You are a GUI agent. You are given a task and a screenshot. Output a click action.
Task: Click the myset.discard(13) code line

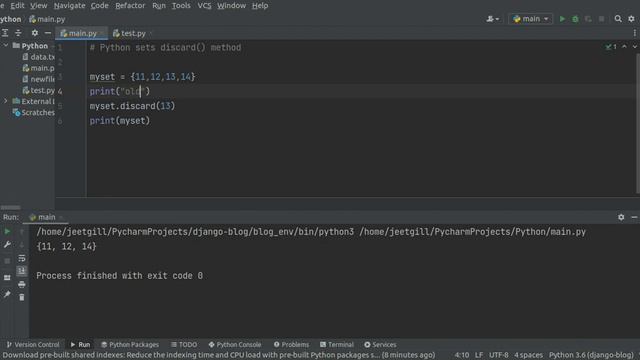(132, 106)
